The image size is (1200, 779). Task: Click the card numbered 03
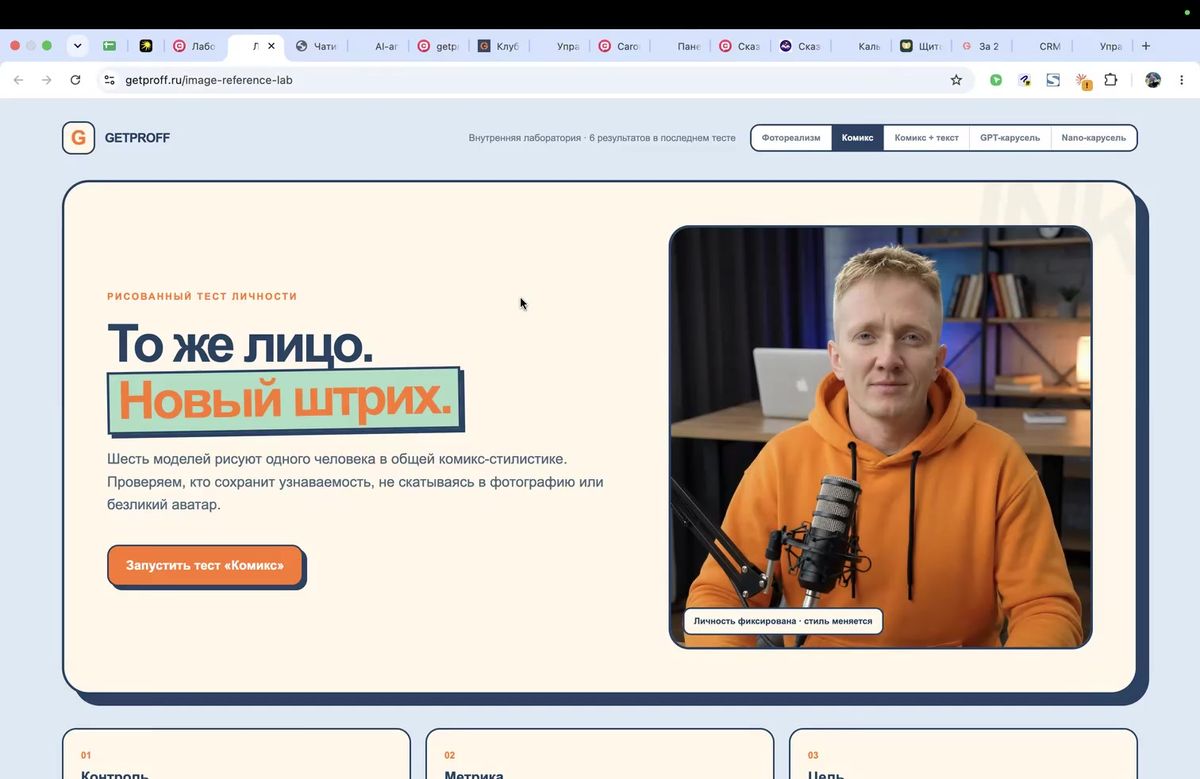tap(963, 754)
